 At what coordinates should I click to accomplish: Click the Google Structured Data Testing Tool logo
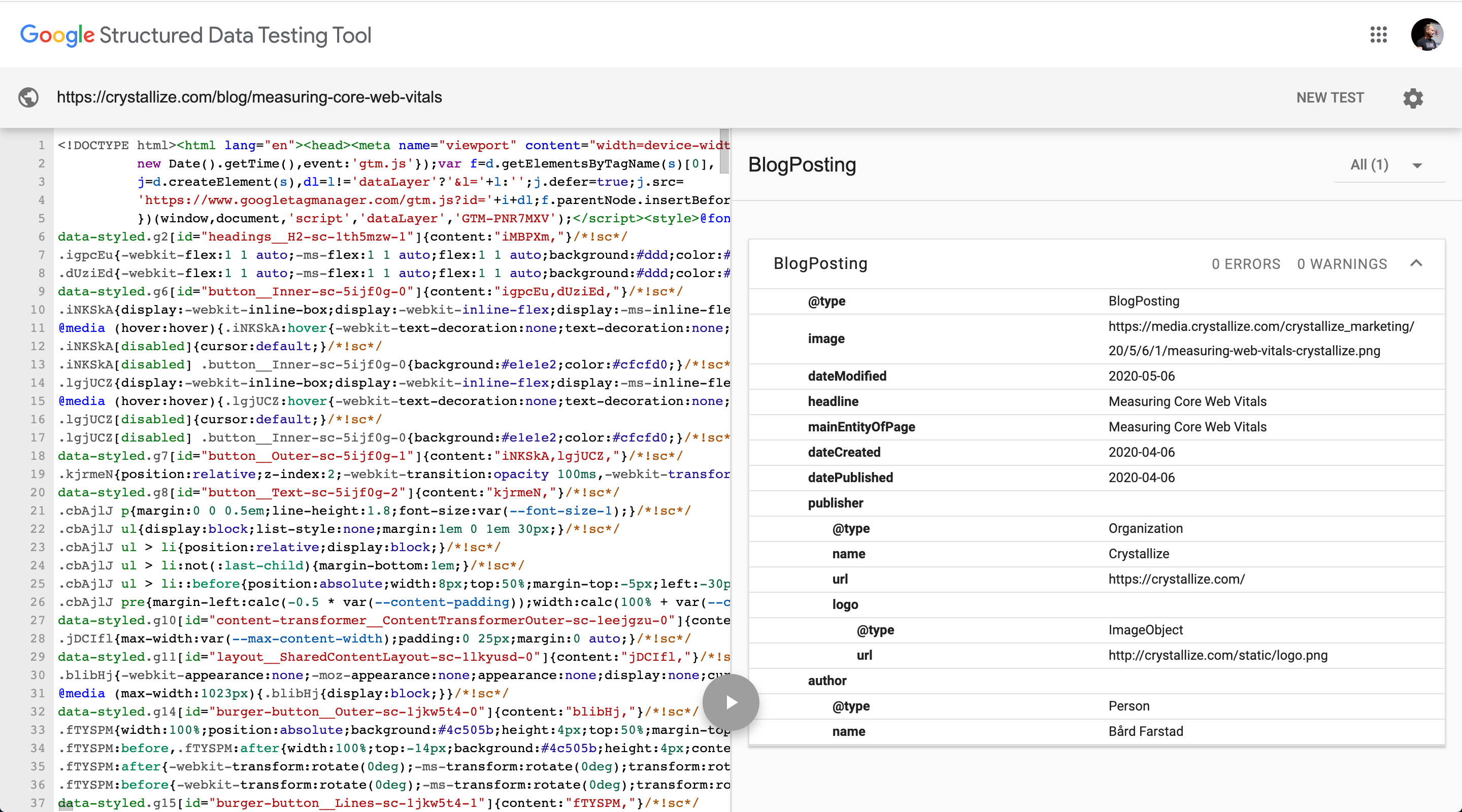pyautogui.click(x=196, y=35)
